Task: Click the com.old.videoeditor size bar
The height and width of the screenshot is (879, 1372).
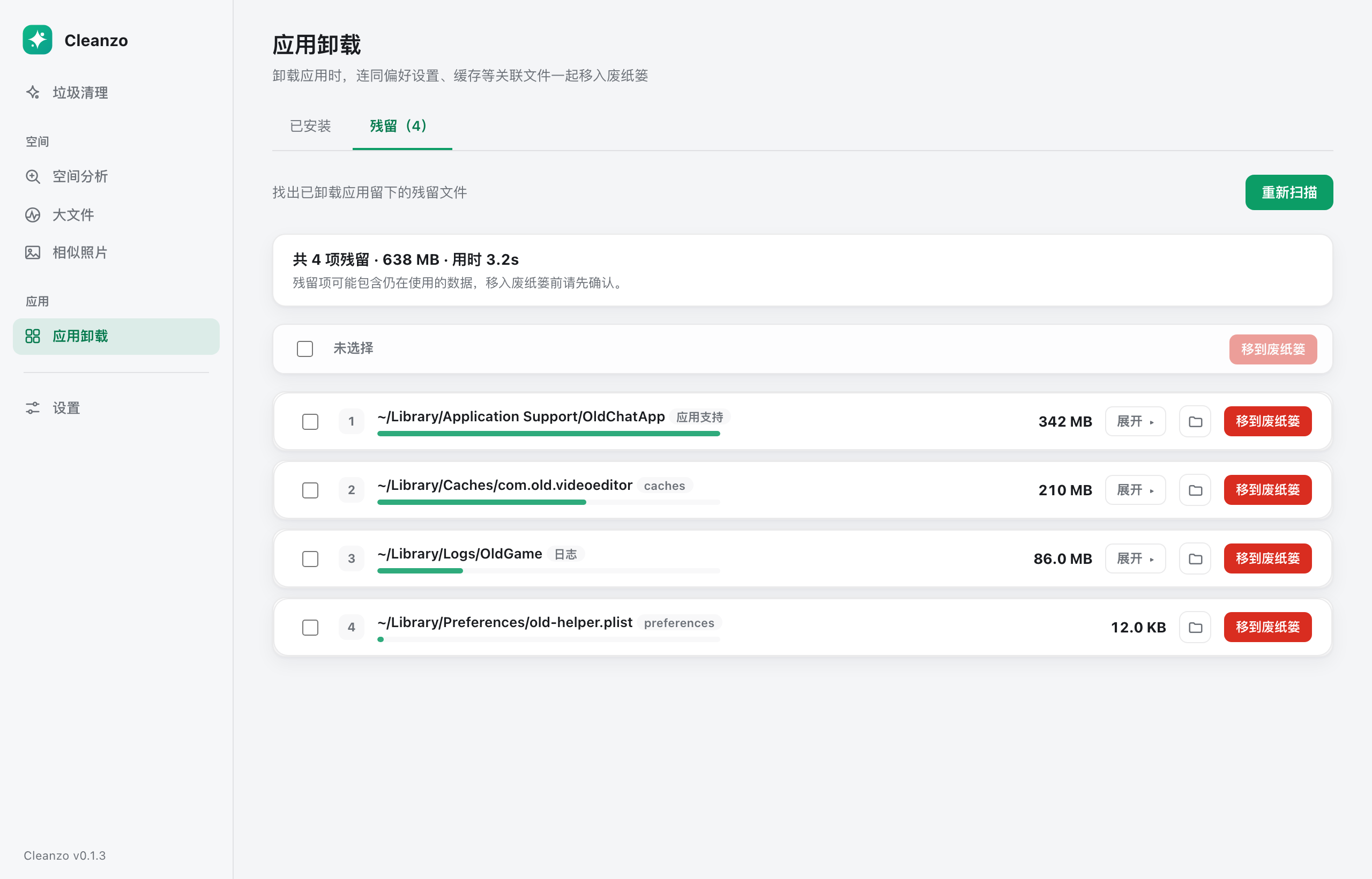Action: [548, 502]
